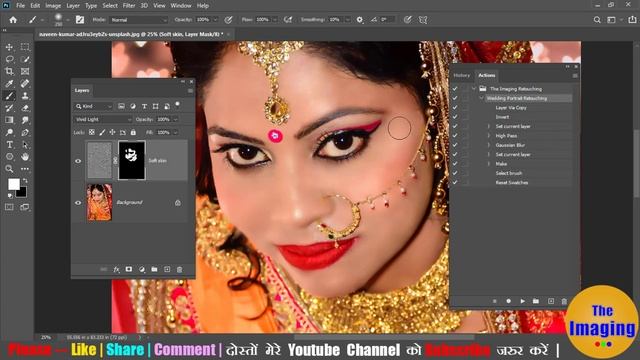Viewport: 640px width, 360px height.
Task: Collapse The Imaging Retouching action set
Action: 474,89
